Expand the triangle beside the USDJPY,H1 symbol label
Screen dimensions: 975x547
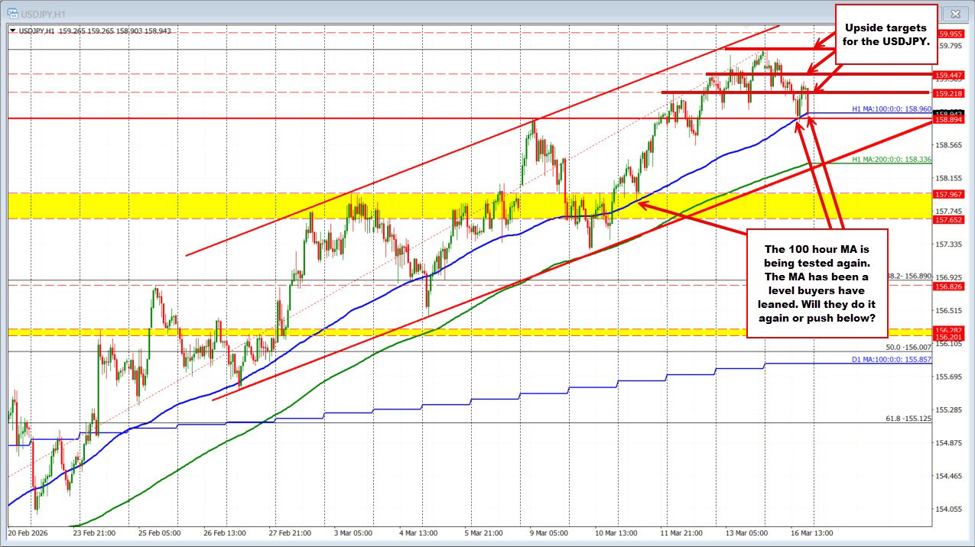click(11, 31)
